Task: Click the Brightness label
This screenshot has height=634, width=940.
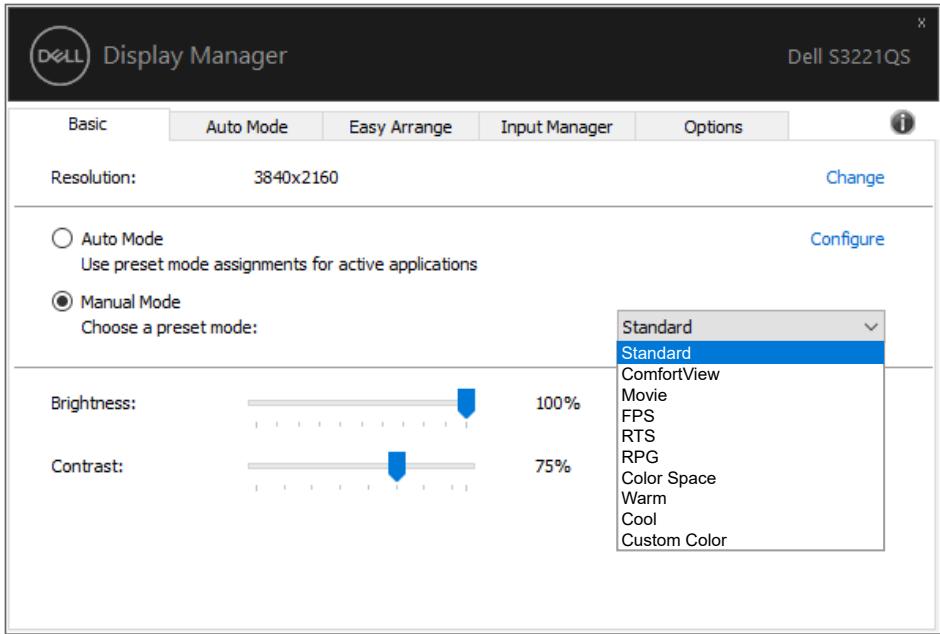Action: click(94, 403)
